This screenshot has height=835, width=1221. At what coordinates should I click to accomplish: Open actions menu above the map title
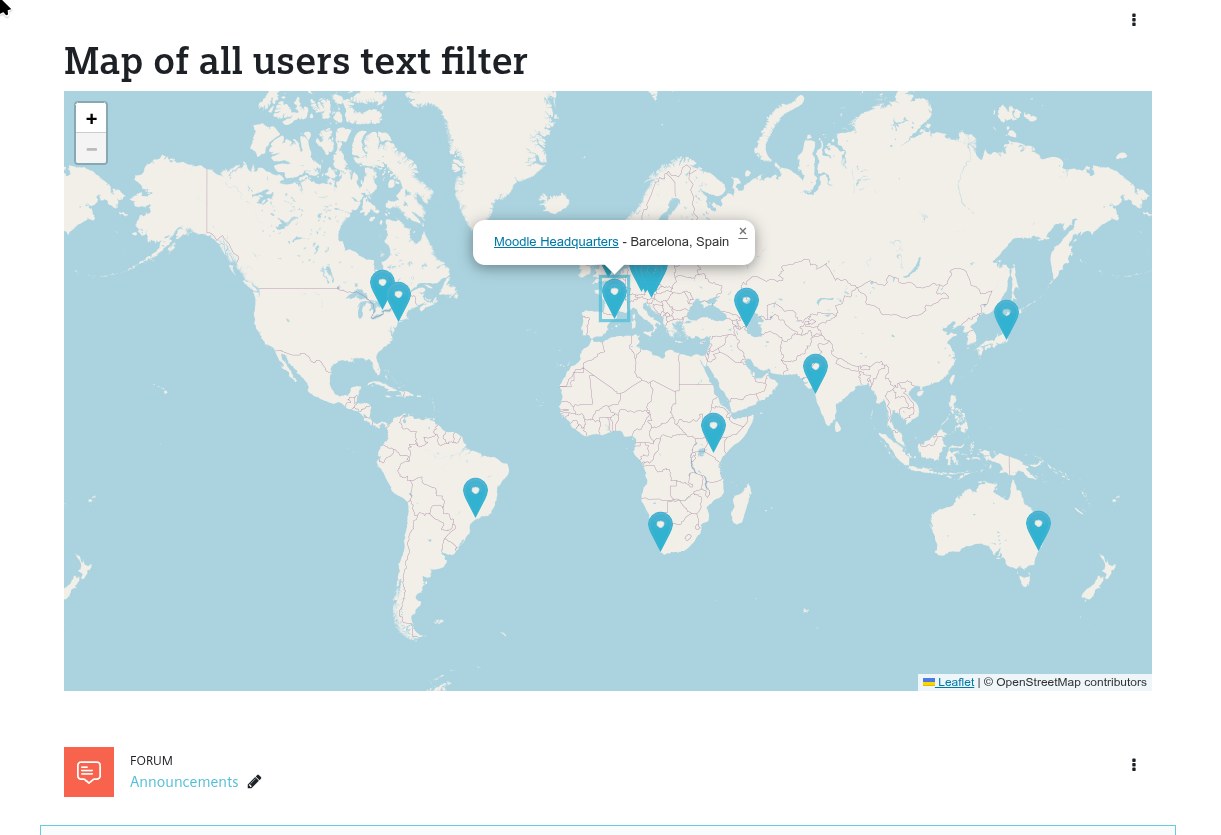(1133, 20)
